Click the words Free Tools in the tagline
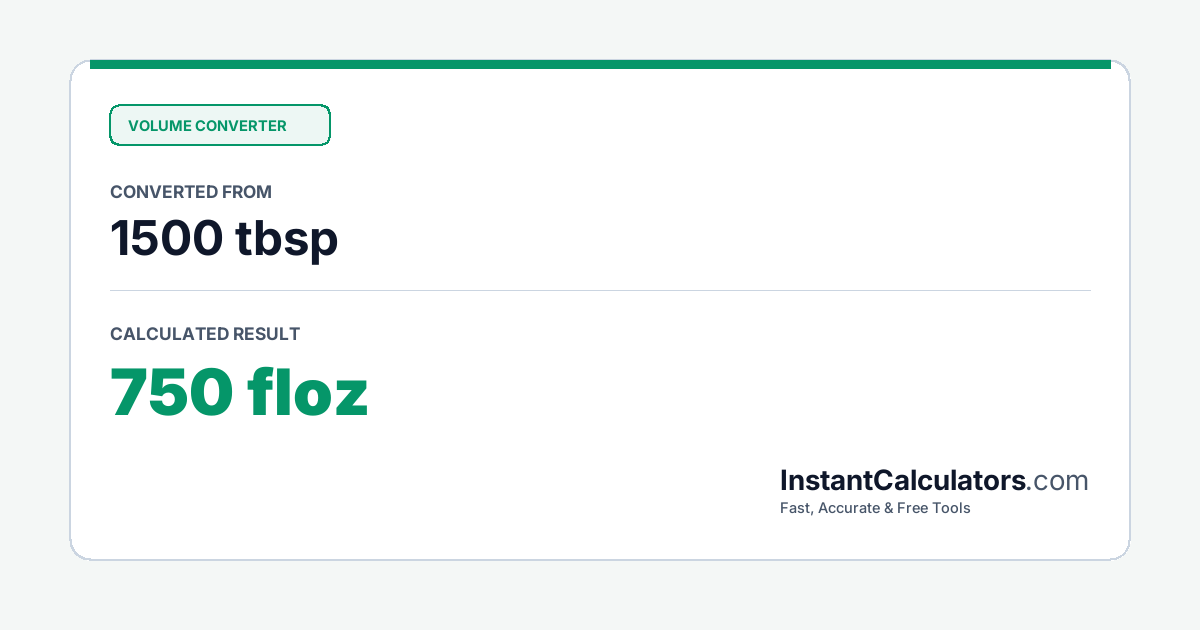1200x630 pixels. 935,508
